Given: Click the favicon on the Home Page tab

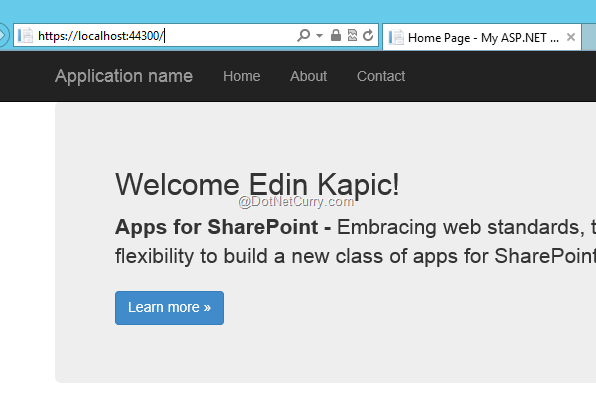Looking at the screenshot, I should click(396, 37).
